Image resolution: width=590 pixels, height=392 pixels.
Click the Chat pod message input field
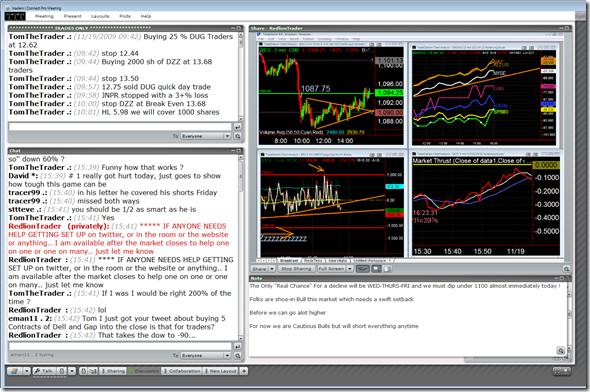point(120,346)
